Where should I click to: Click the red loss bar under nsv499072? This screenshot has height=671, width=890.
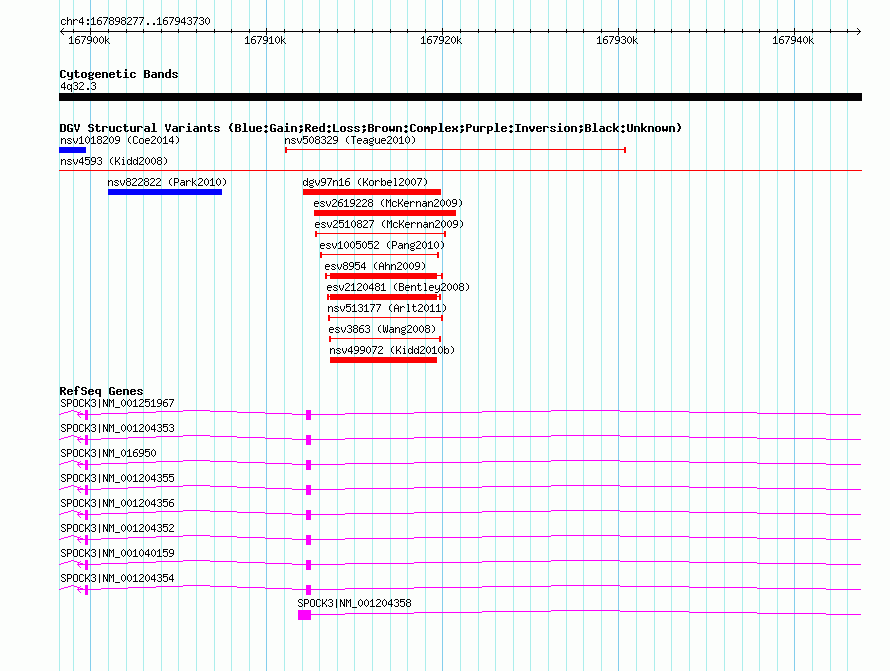click(384, 360)
